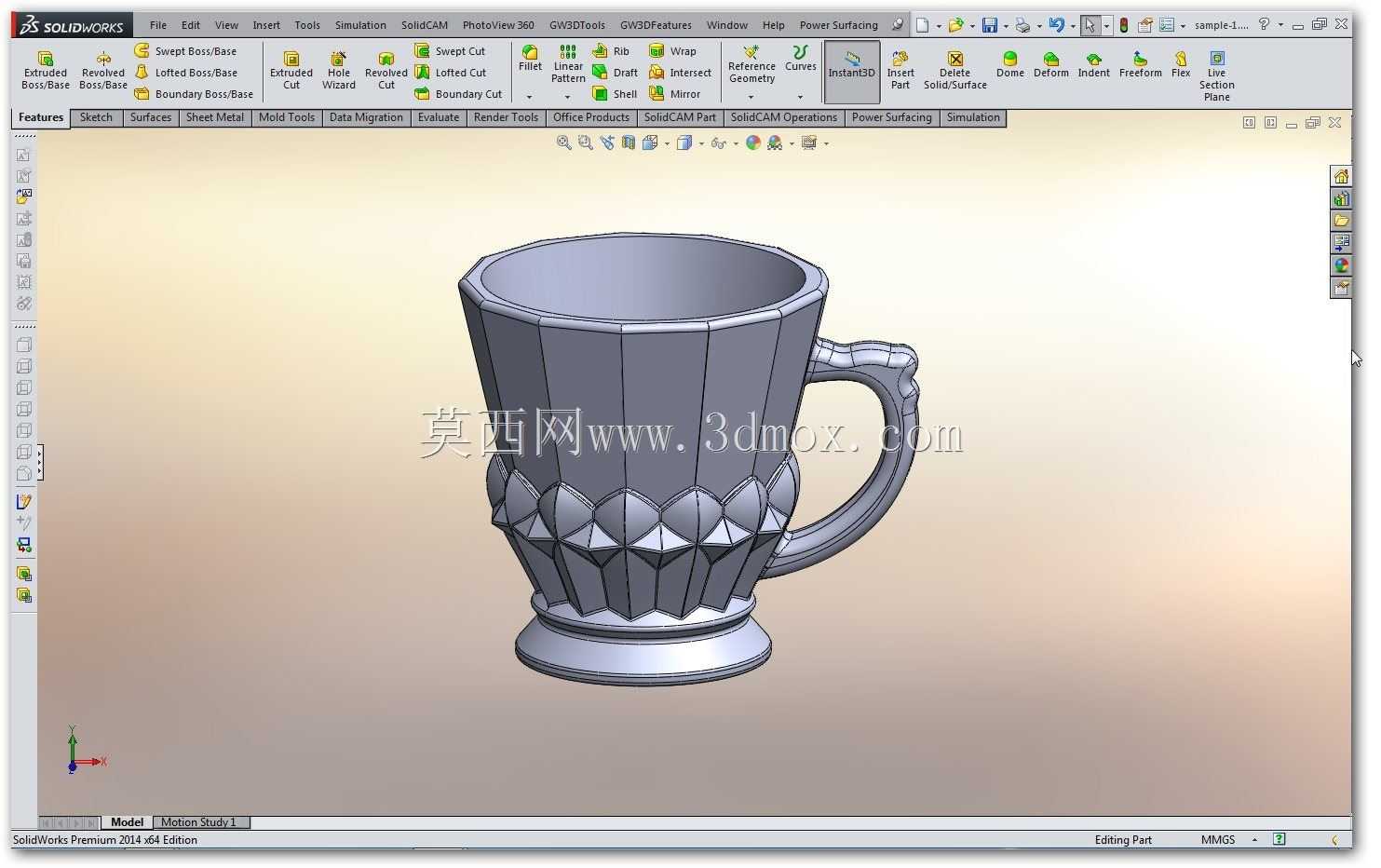Switch to the Evaluate tab
This screenshot has height=868, width=1381.
pyautogui.click(x=439, y=117)
